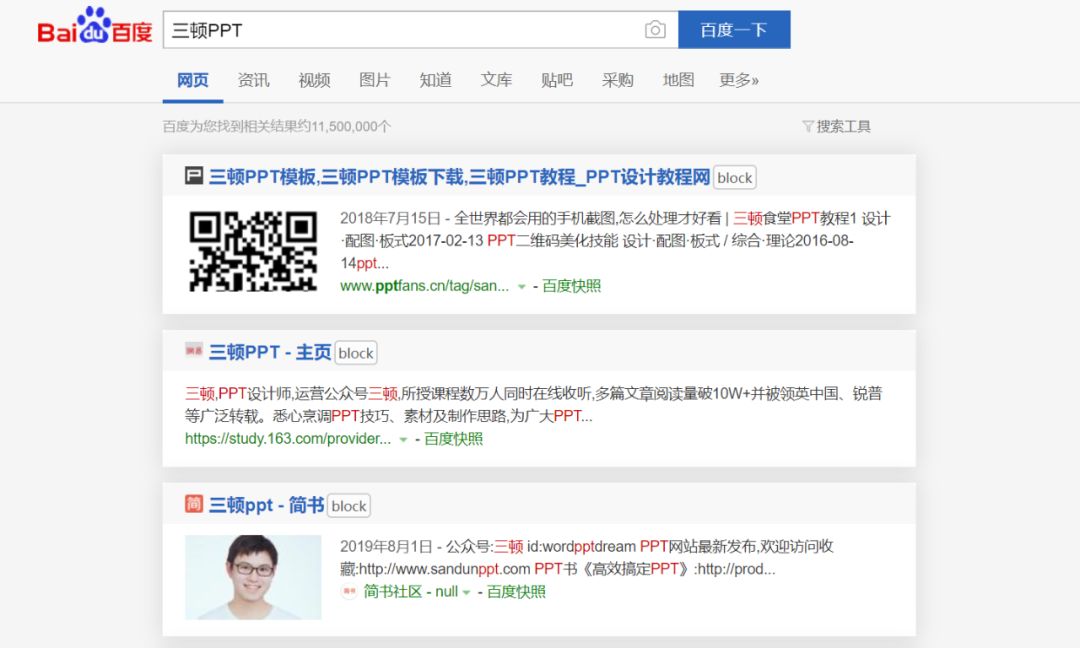Expand the 更多» menu

(739, 80)
